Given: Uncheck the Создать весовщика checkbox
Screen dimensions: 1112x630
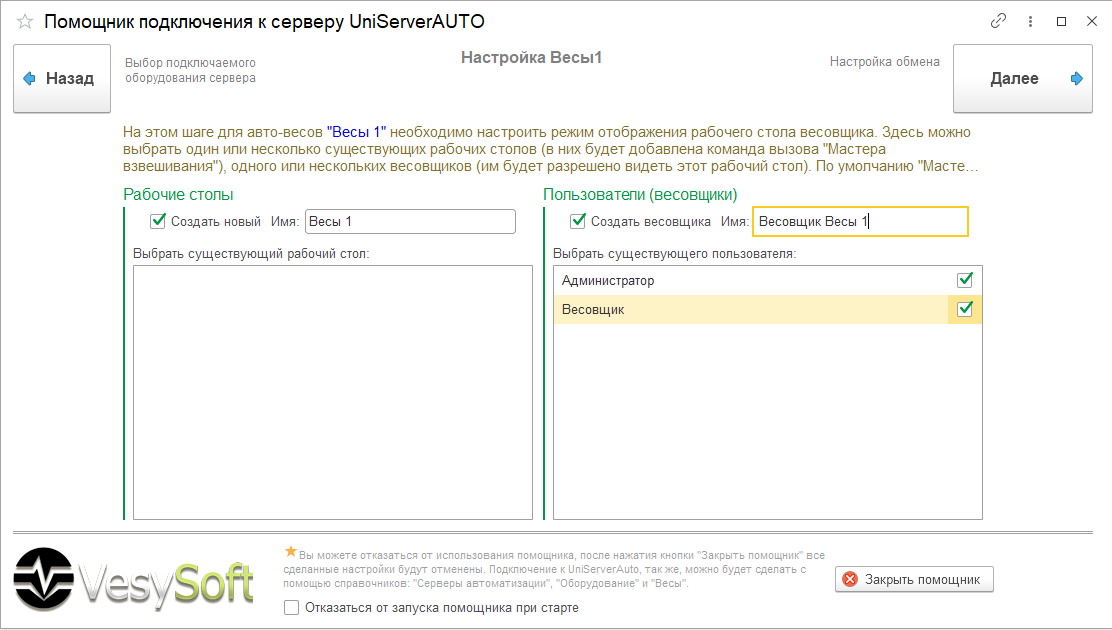Looking at the screenshot, I should (577, 221).
